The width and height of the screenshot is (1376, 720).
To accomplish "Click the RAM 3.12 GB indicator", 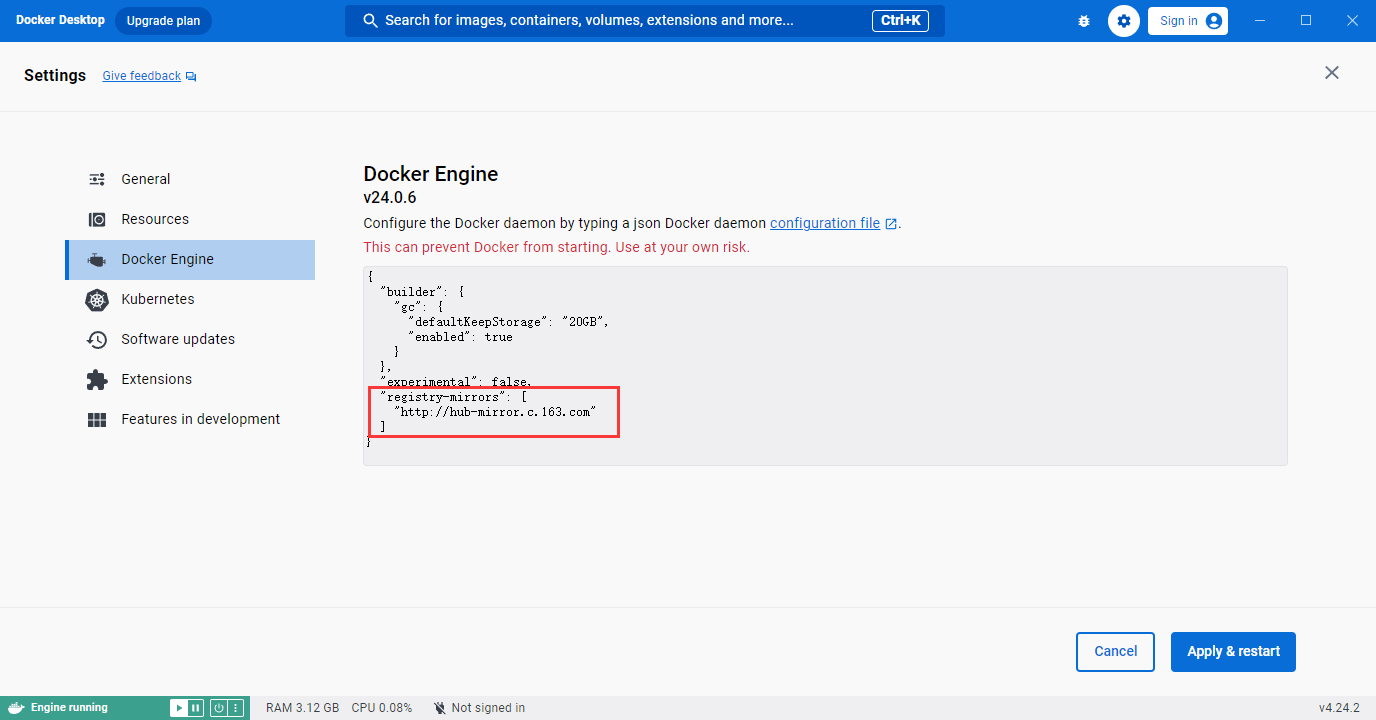I will 302,708.
